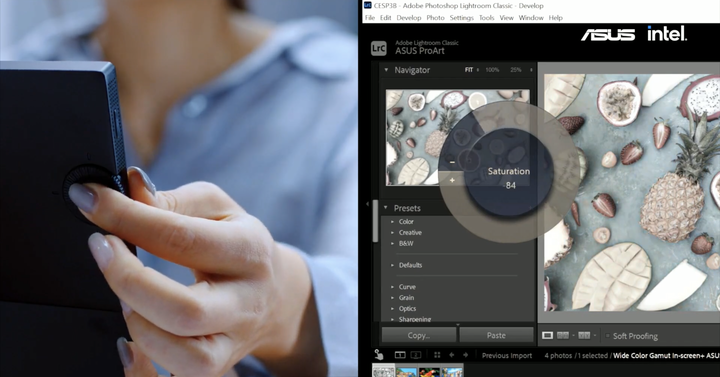
Task: Open the FIT options arrow in Navigator
Action: (x=478, y=70)
